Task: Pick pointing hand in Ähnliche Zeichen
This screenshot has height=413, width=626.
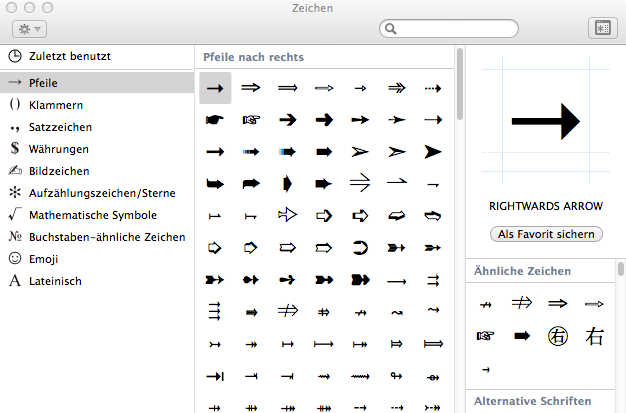Action: point(485,336)
